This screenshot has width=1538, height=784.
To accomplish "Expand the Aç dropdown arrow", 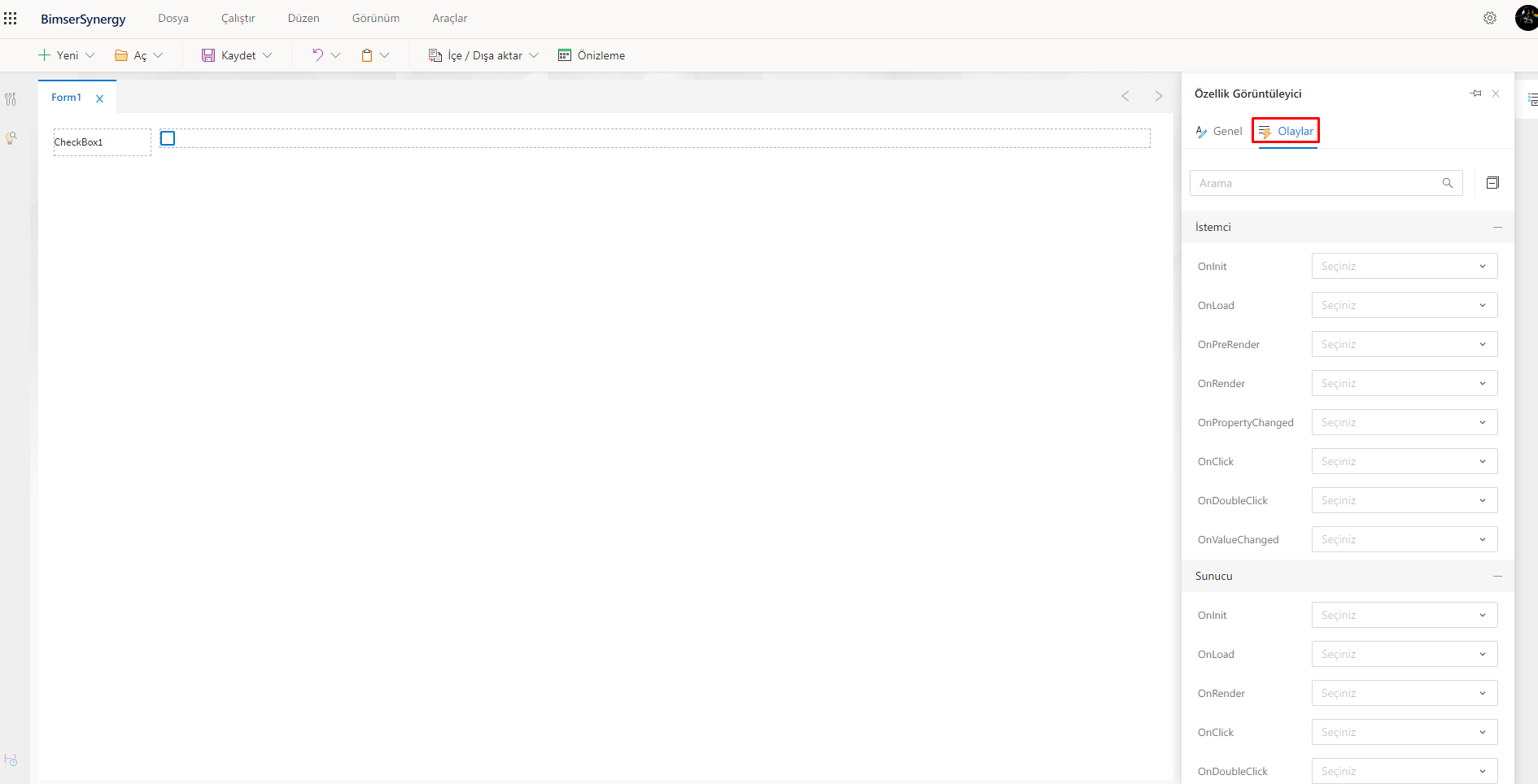I will click(x=158, y=55).
